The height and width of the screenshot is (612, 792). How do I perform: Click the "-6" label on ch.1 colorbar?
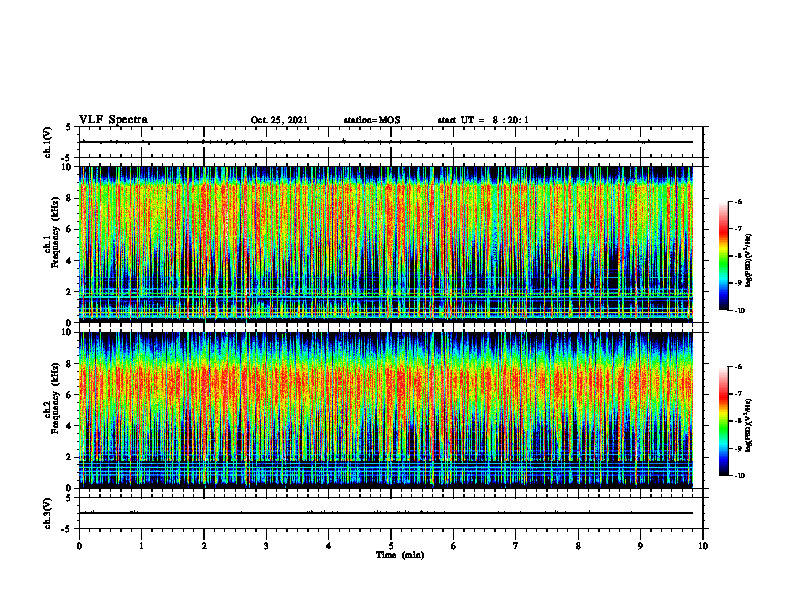[739, 201]
